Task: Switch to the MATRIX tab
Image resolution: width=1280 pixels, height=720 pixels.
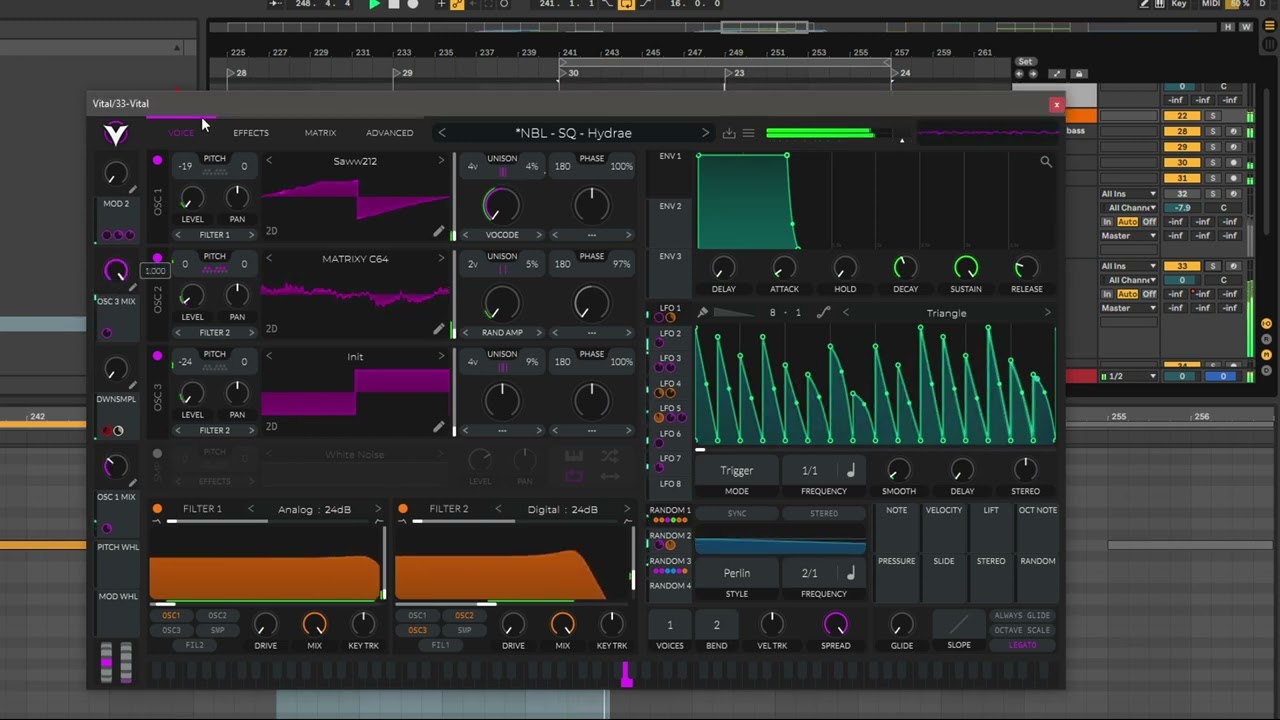Action: click(320, 133)
